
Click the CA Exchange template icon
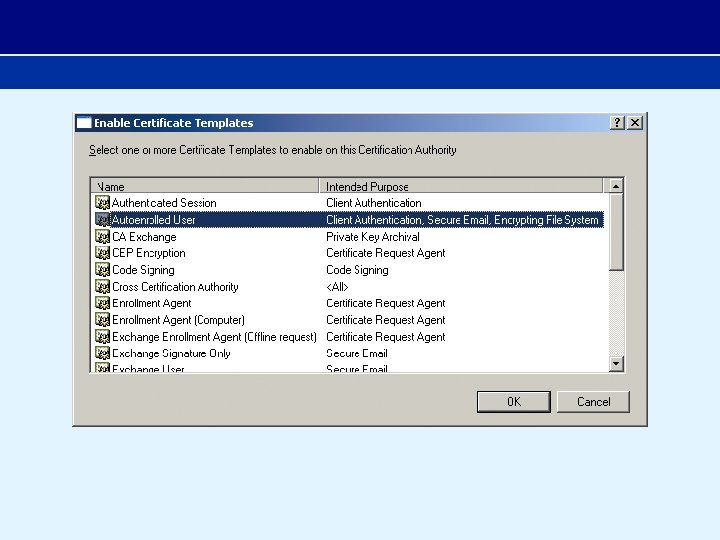(102, 236)
